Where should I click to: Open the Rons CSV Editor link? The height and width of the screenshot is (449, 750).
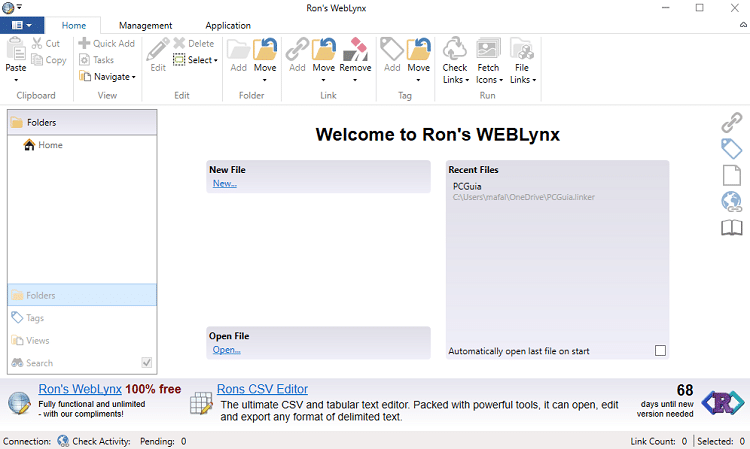point(262,389)
